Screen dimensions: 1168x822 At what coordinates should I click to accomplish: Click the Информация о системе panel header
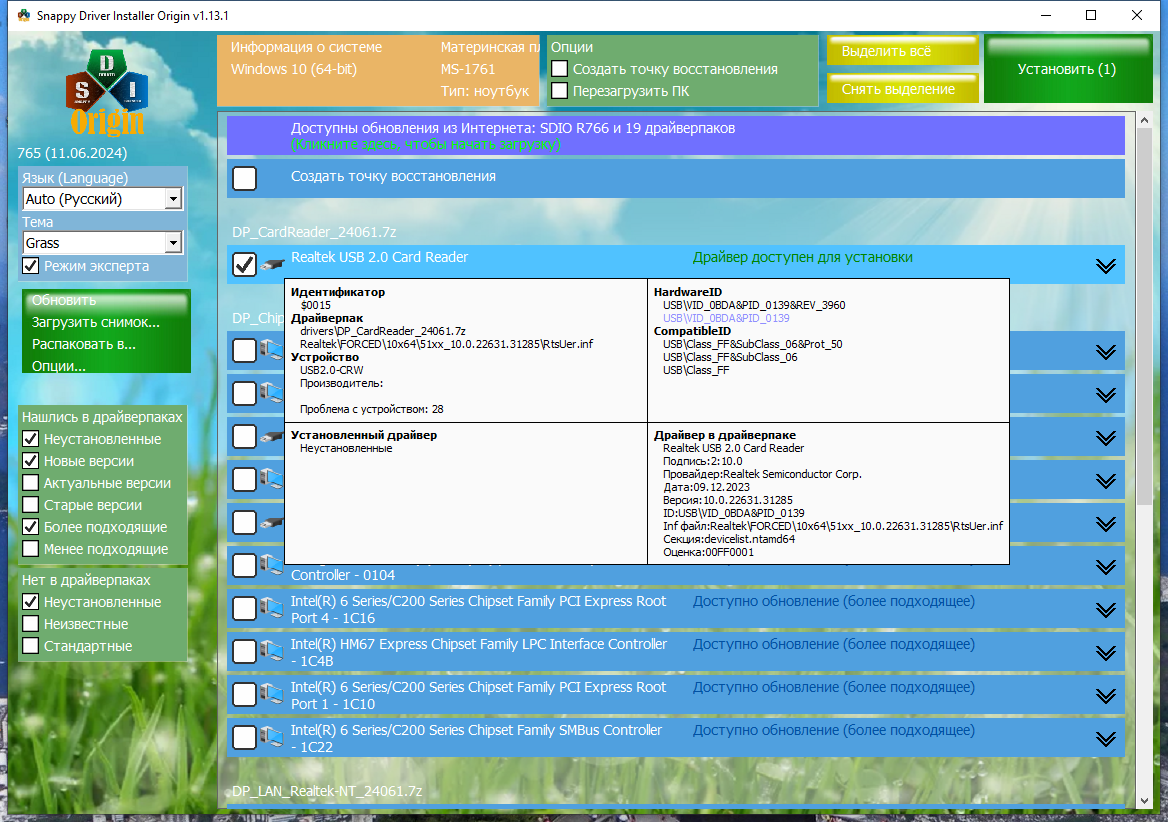(x=306, y=47)
